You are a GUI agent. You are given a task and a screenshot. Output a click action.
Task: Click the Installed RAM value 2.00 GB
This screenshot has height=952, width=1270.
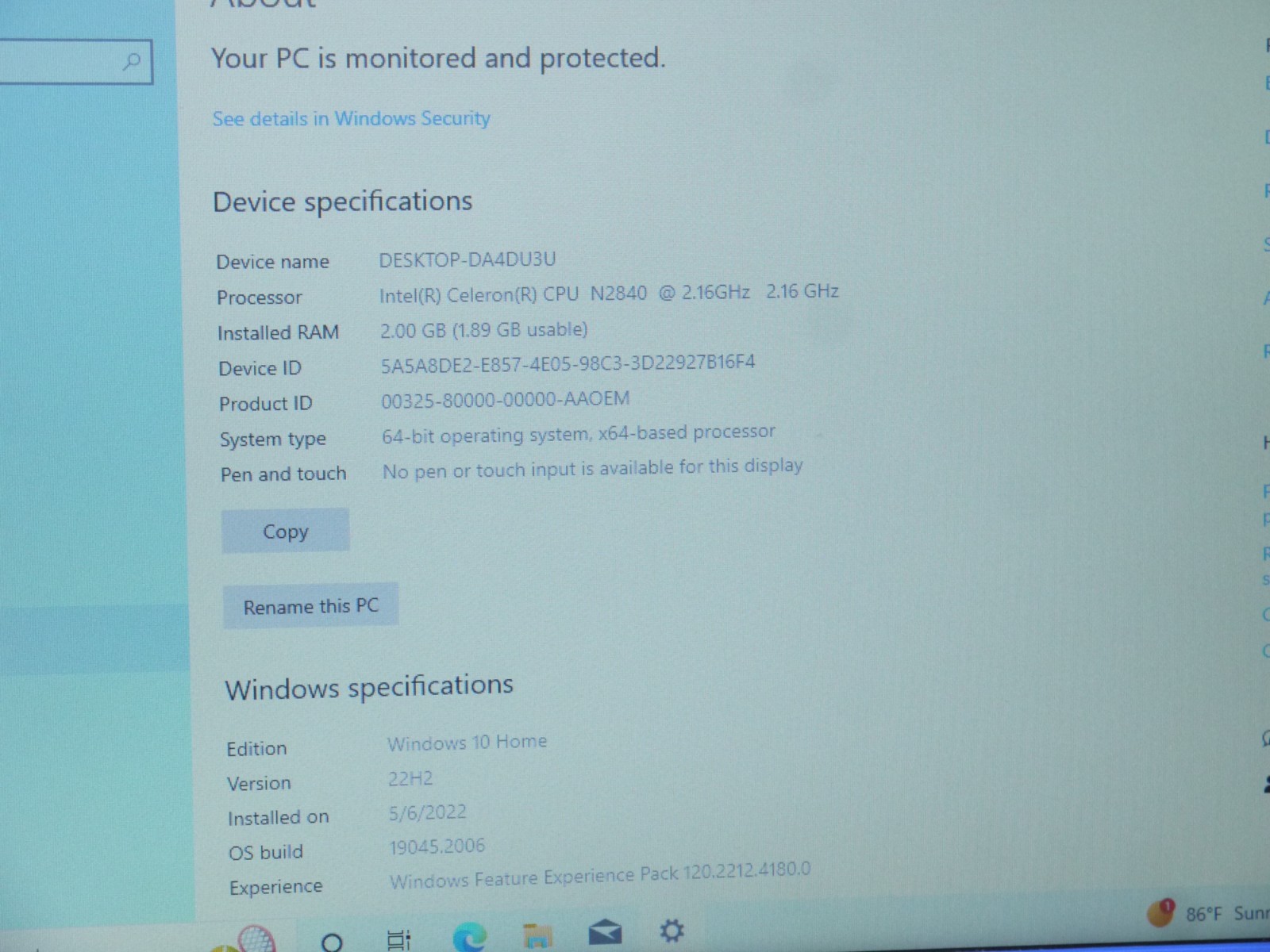coord(484,329)
